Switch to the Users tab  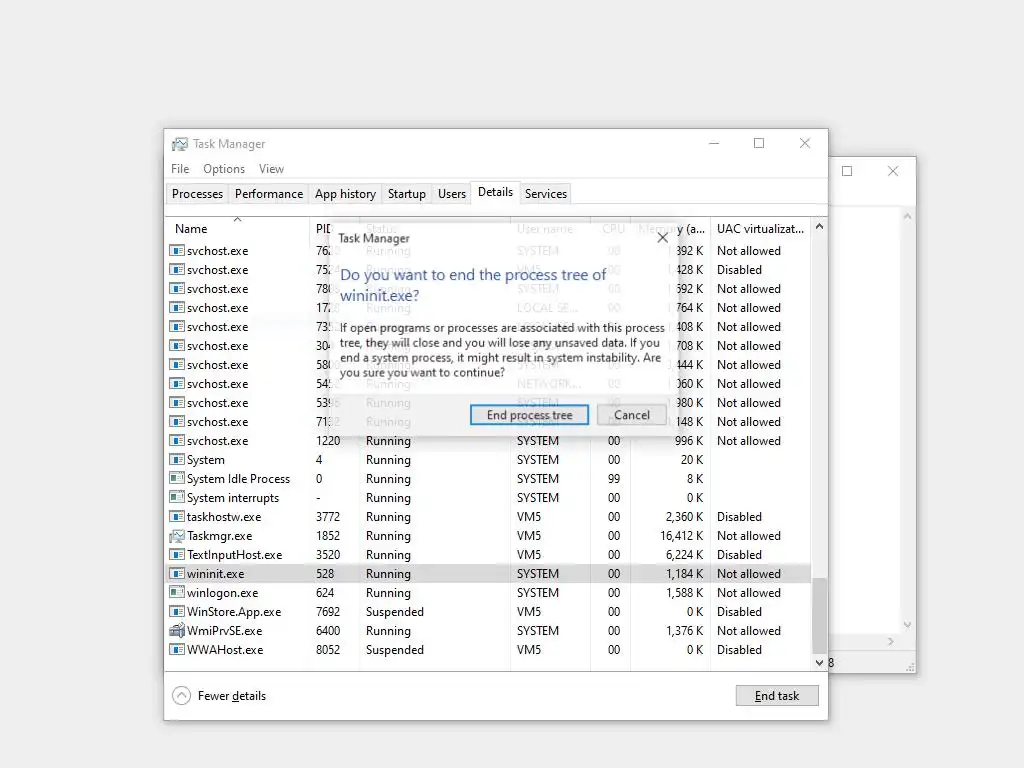[x=451, y=193]
